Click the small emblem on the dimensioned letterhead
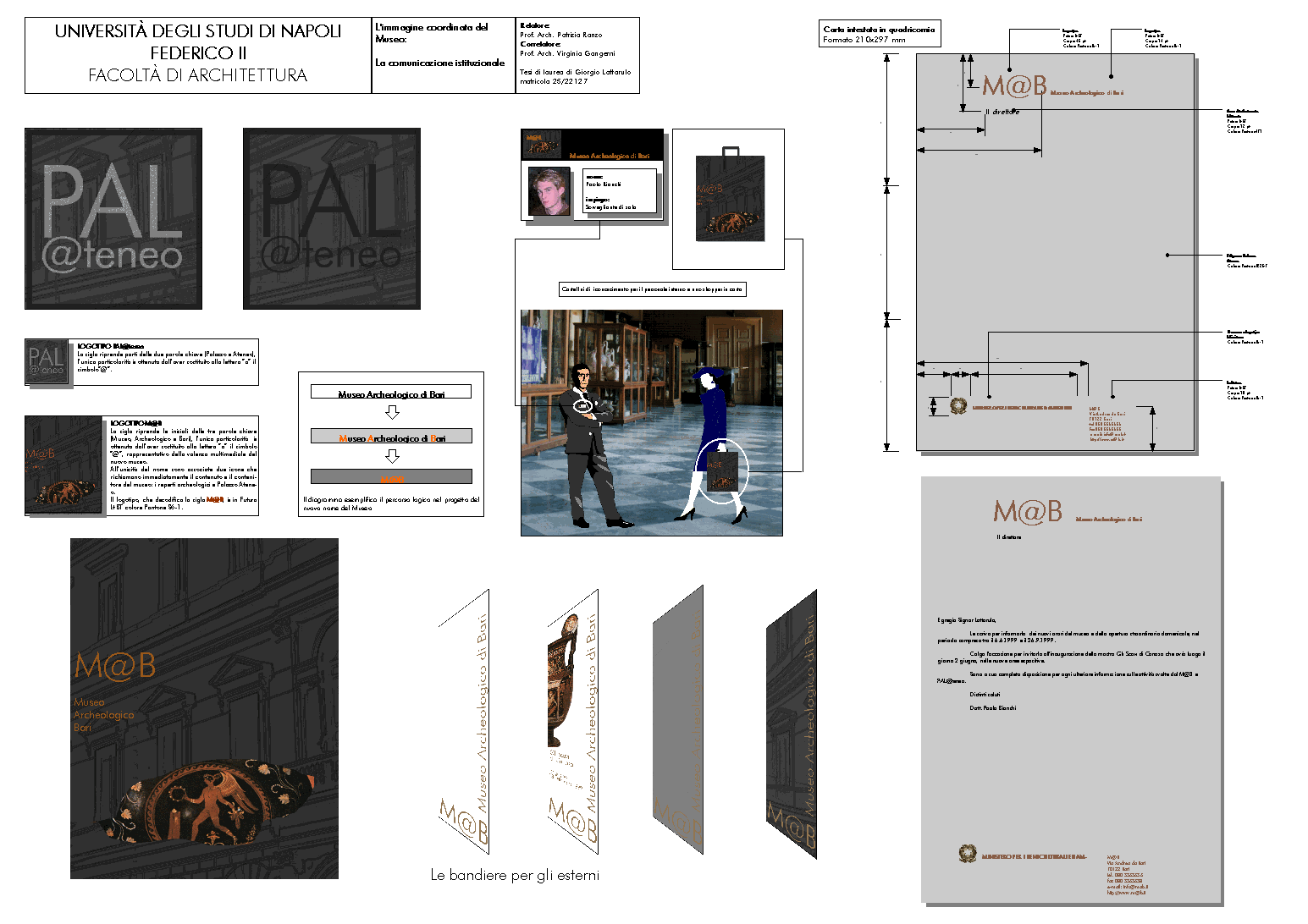Image resolution: width=1308 pixels, height=924 pixels. pos(958,405)
